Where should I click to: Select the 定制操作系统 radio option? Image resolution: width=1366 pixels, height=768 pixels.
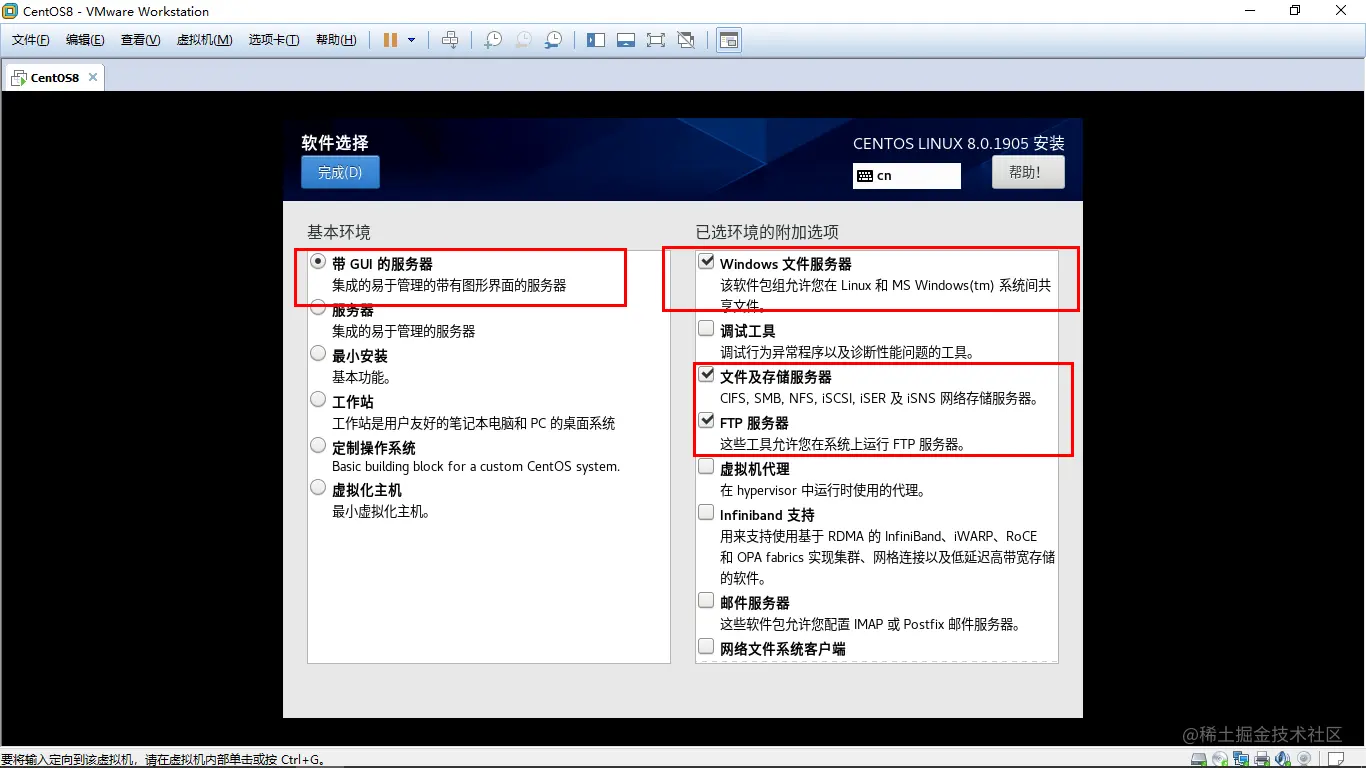(318, 445)
